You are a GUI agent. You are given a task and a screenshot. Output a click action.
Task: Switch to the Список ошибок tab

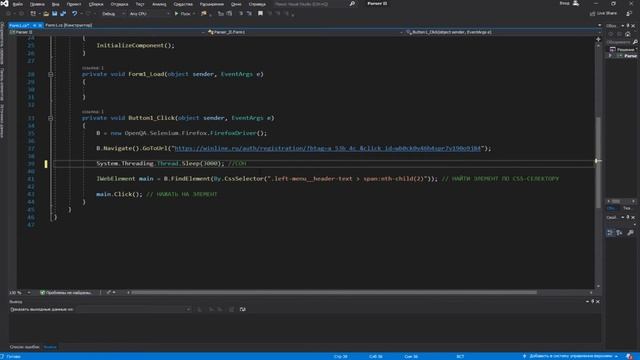[24, 347]
